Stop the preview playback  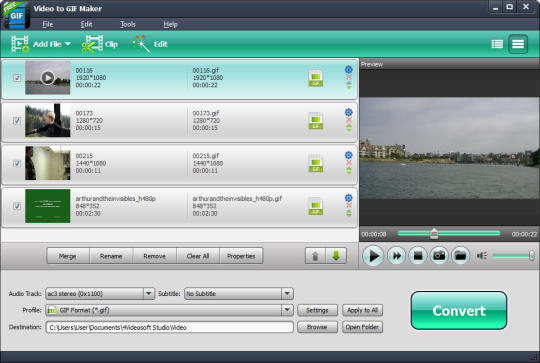[418, 256]
